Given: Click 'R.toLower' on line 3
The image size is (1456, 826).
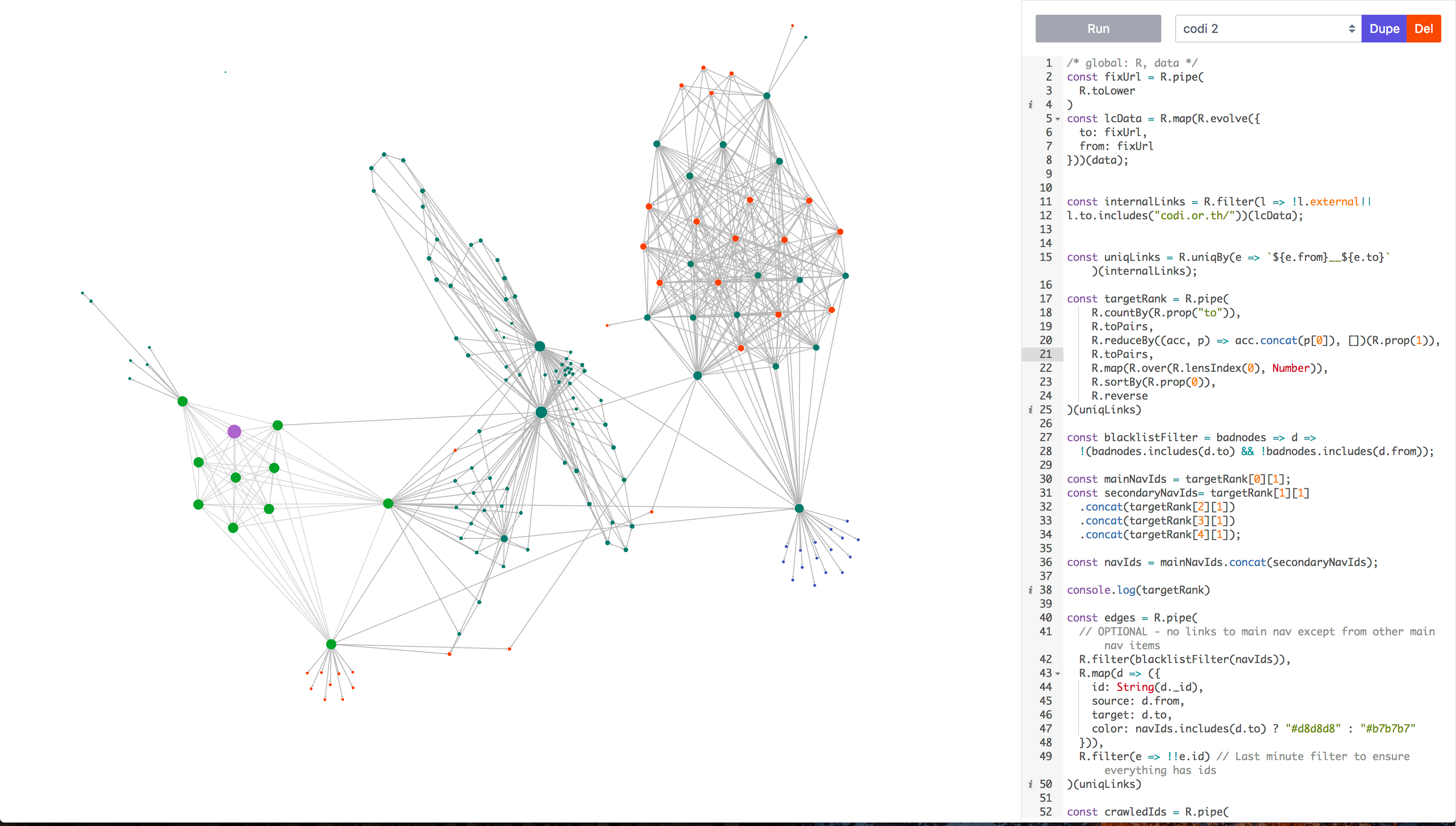Looking at the screenshot, I should (1107, 91).
